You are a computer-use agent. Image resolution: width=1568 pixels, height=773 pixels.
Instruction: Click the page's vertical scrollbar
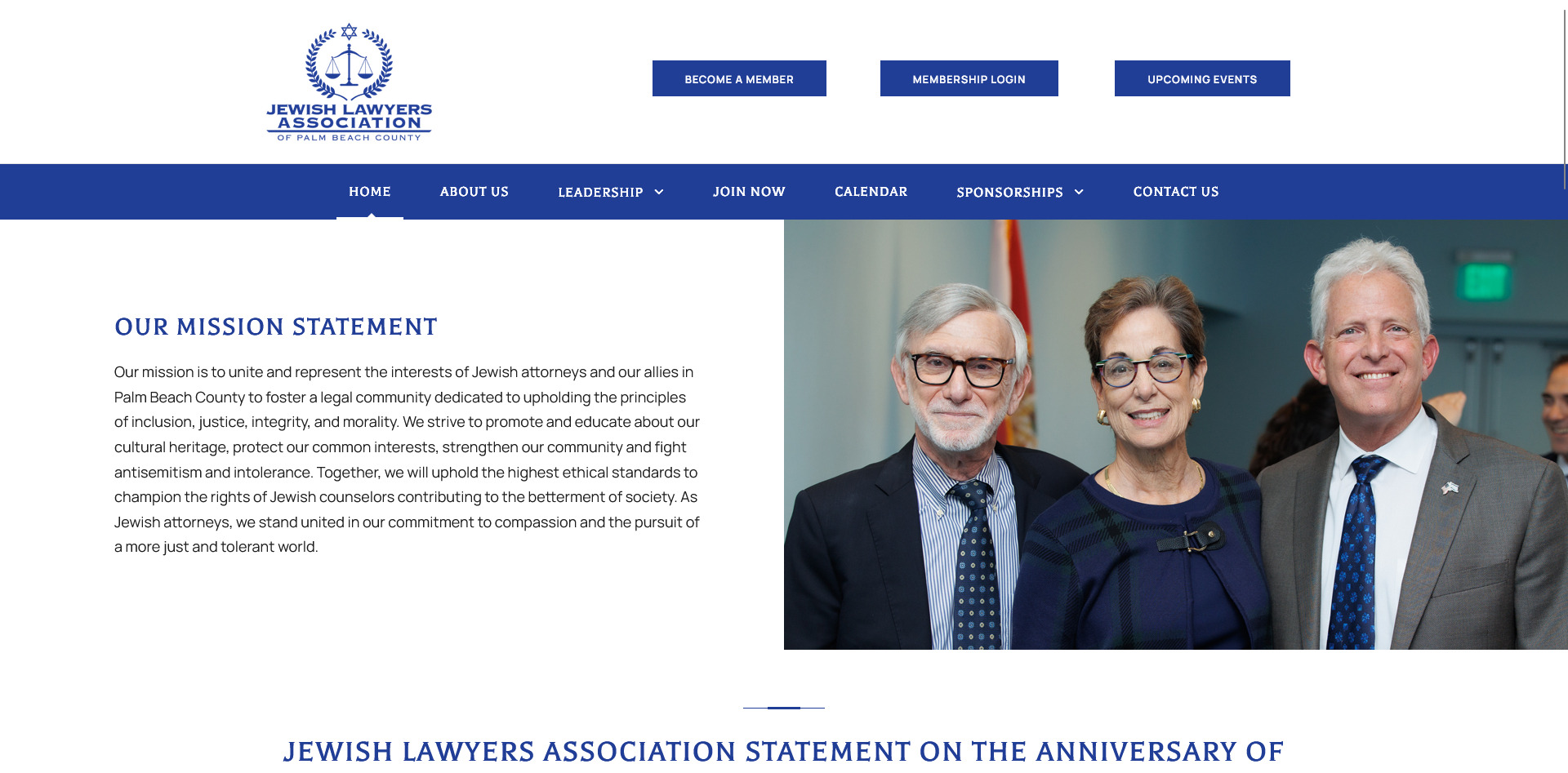coord(1564,98)
